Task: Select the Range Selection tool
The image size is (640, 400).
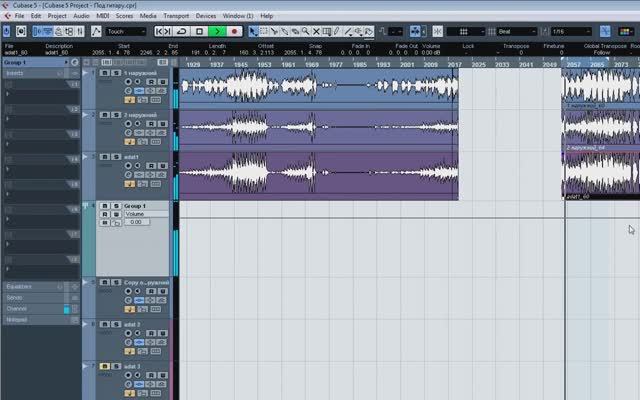Action: point(264,31)
